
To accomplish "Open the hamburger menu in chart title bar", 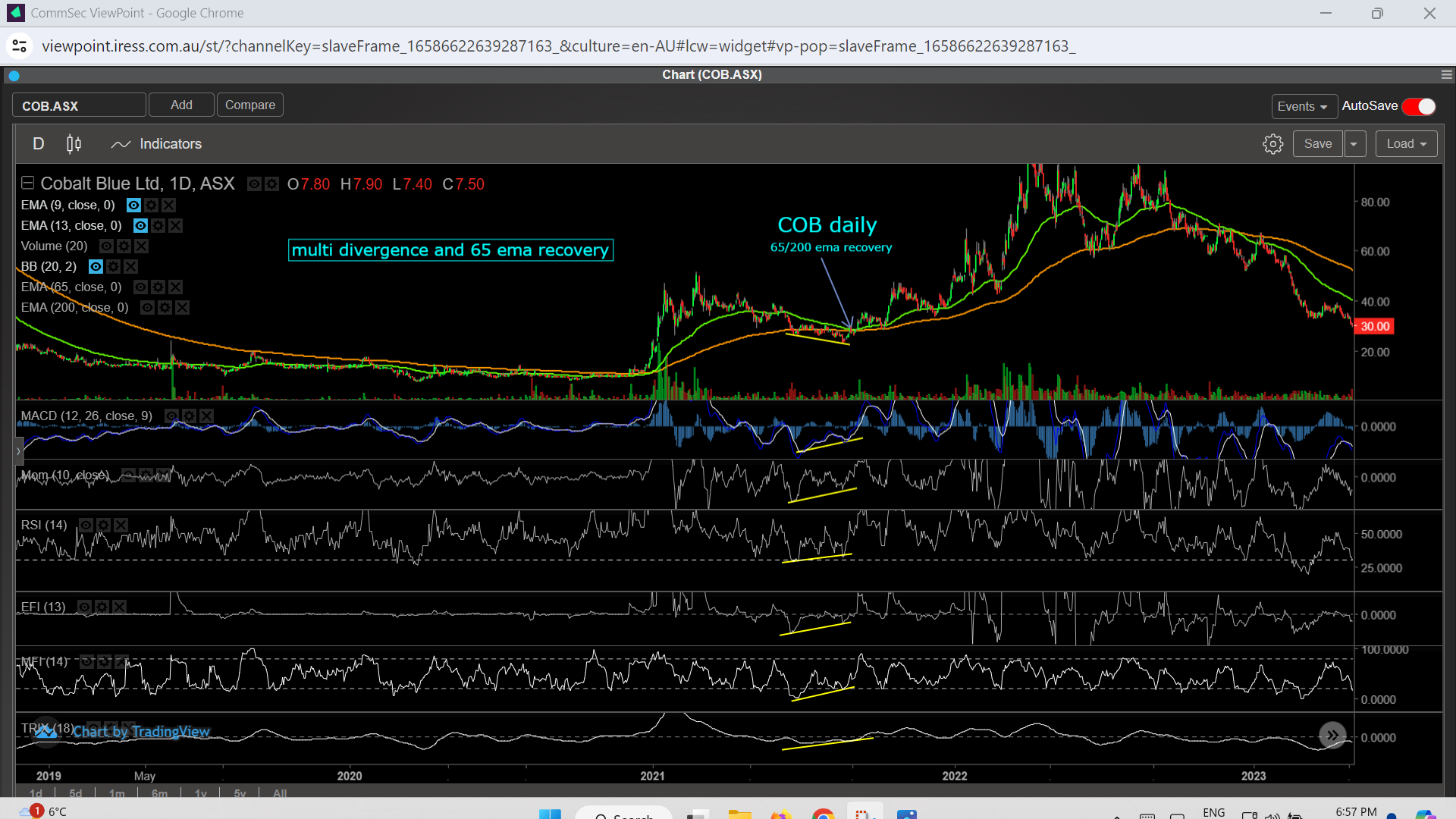I will (x=1446, y=74).
